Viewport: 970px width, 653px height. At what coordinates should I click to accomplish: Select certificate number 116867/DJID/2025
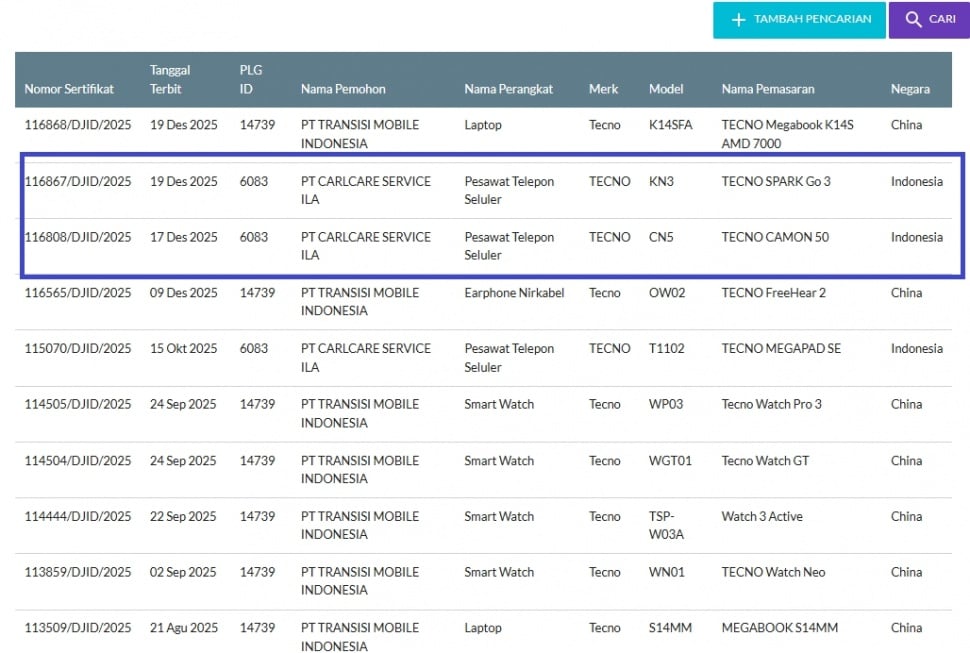point(78,181)
